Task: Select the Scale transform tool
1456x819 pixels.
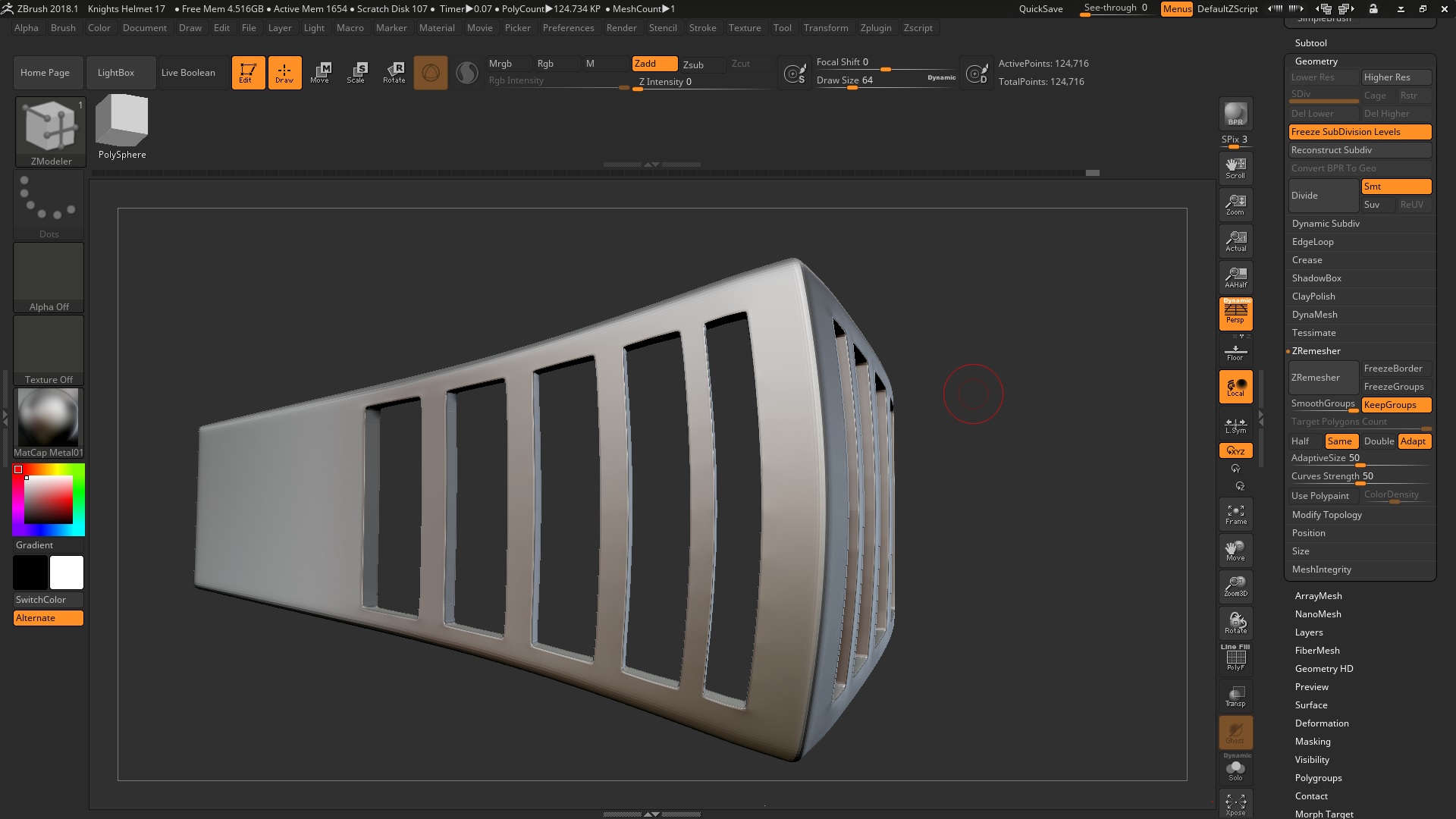Action: 356,73
